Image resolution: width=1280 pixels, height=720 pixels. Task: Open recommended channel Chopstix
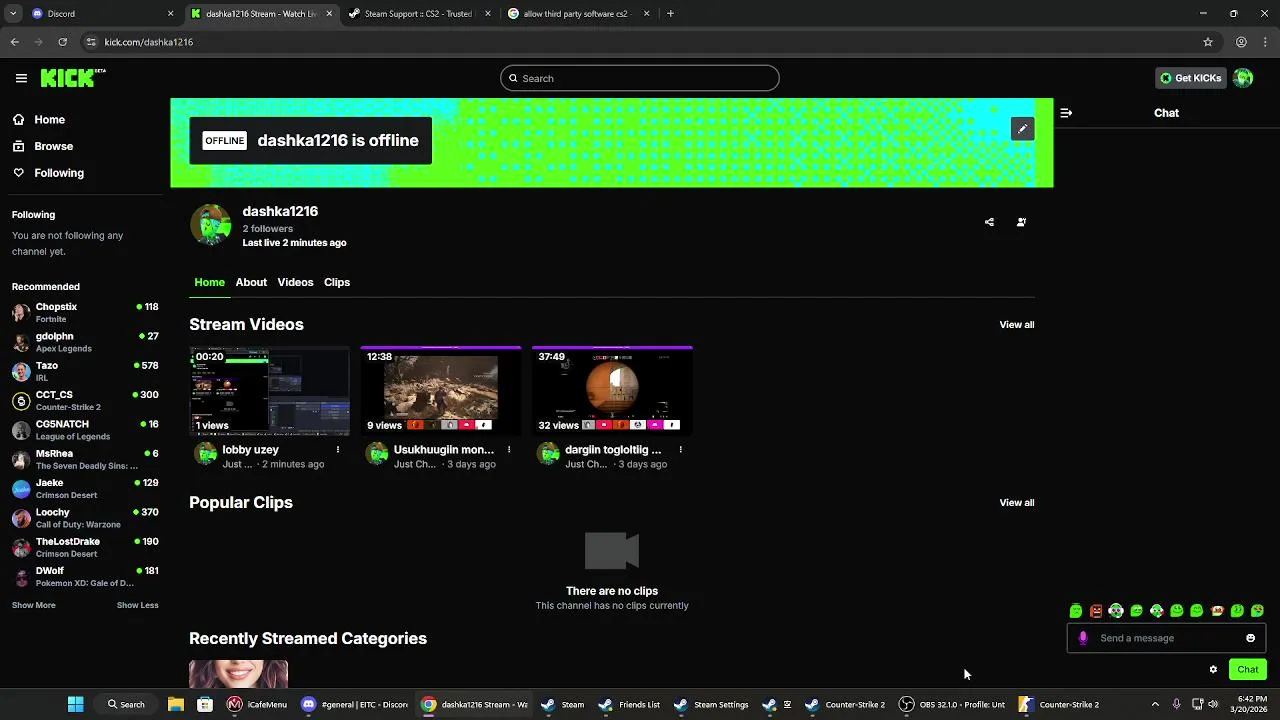85,312
